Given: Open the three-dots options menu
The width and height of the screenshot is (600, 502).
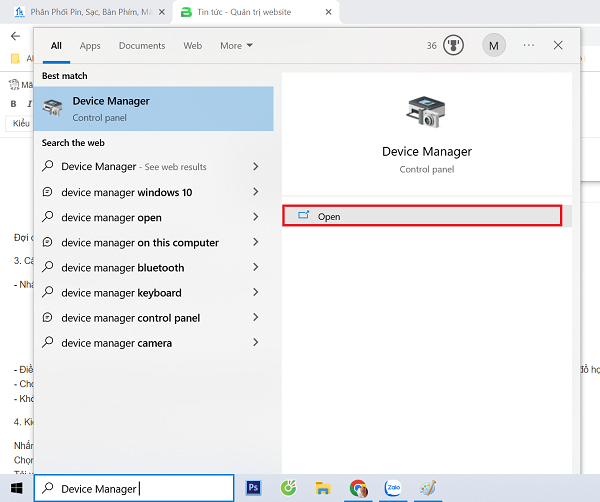Looking at the screenshot, I should 528,45.
